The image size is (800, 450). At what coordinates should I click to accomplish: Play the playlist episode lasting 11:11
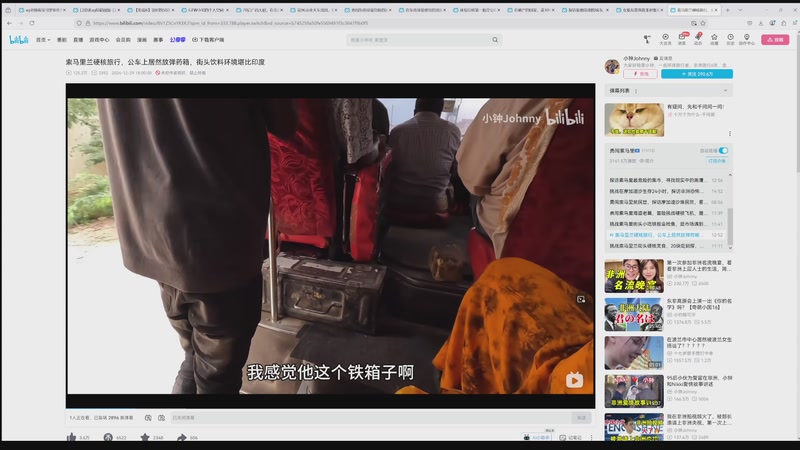coord(666,246)
